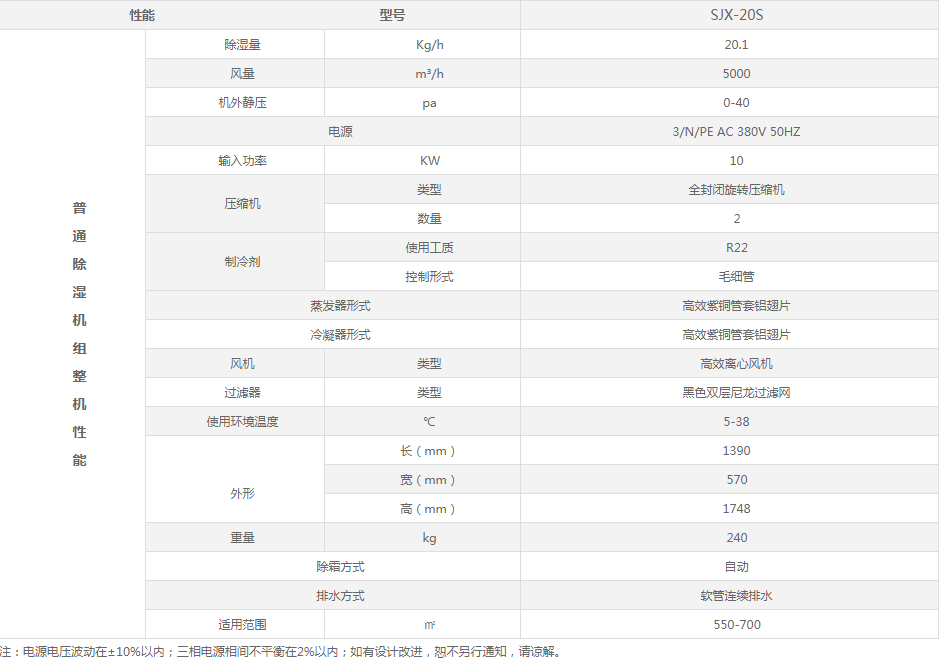Select the 适用范围 value 550-700
Image resolution: width=940 pixels, height=670 pixels.
(736, 625)
